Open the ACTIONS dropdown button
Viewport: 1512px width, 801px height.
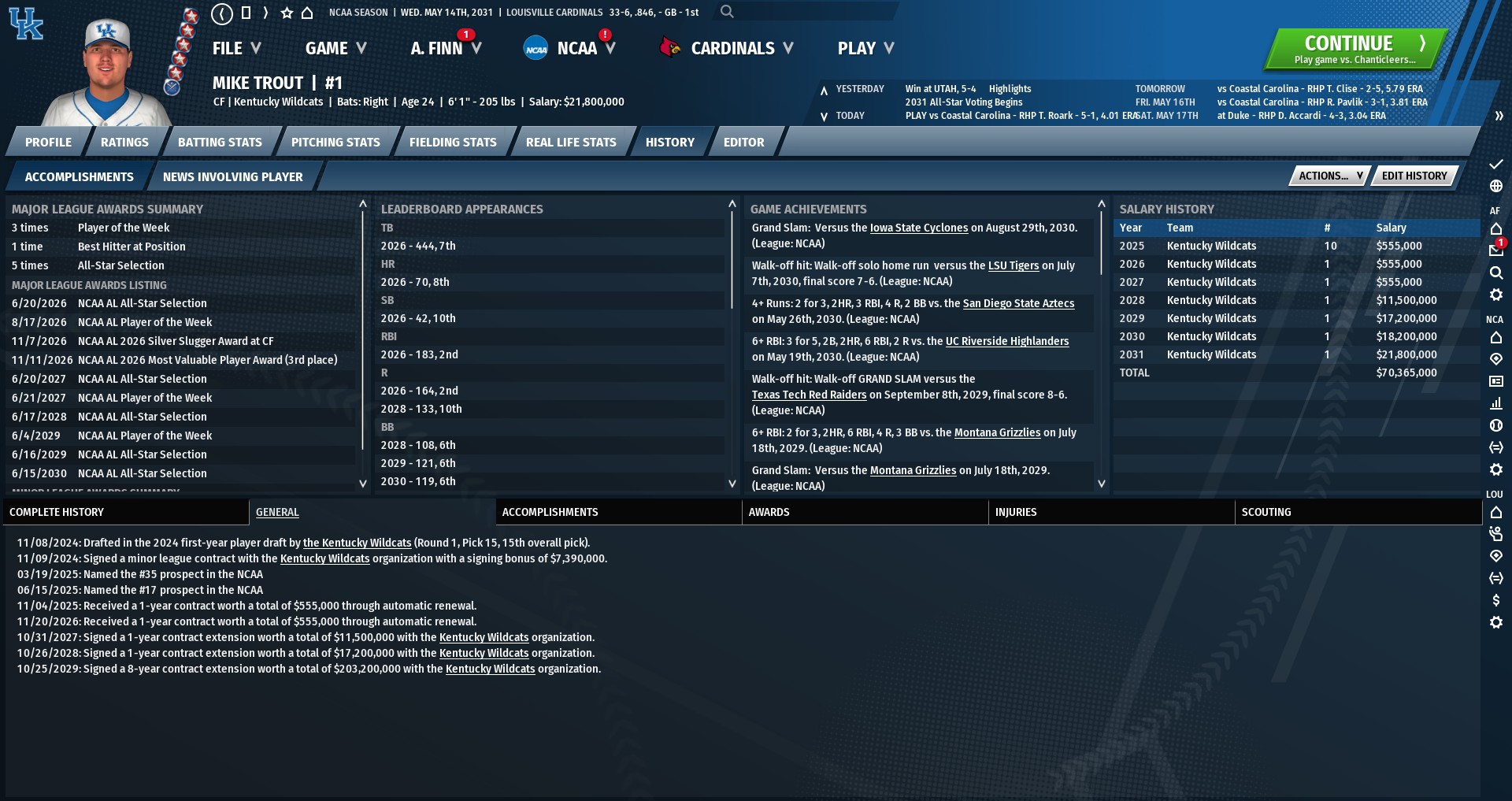pyautogui.click(x=1330, y=176)
